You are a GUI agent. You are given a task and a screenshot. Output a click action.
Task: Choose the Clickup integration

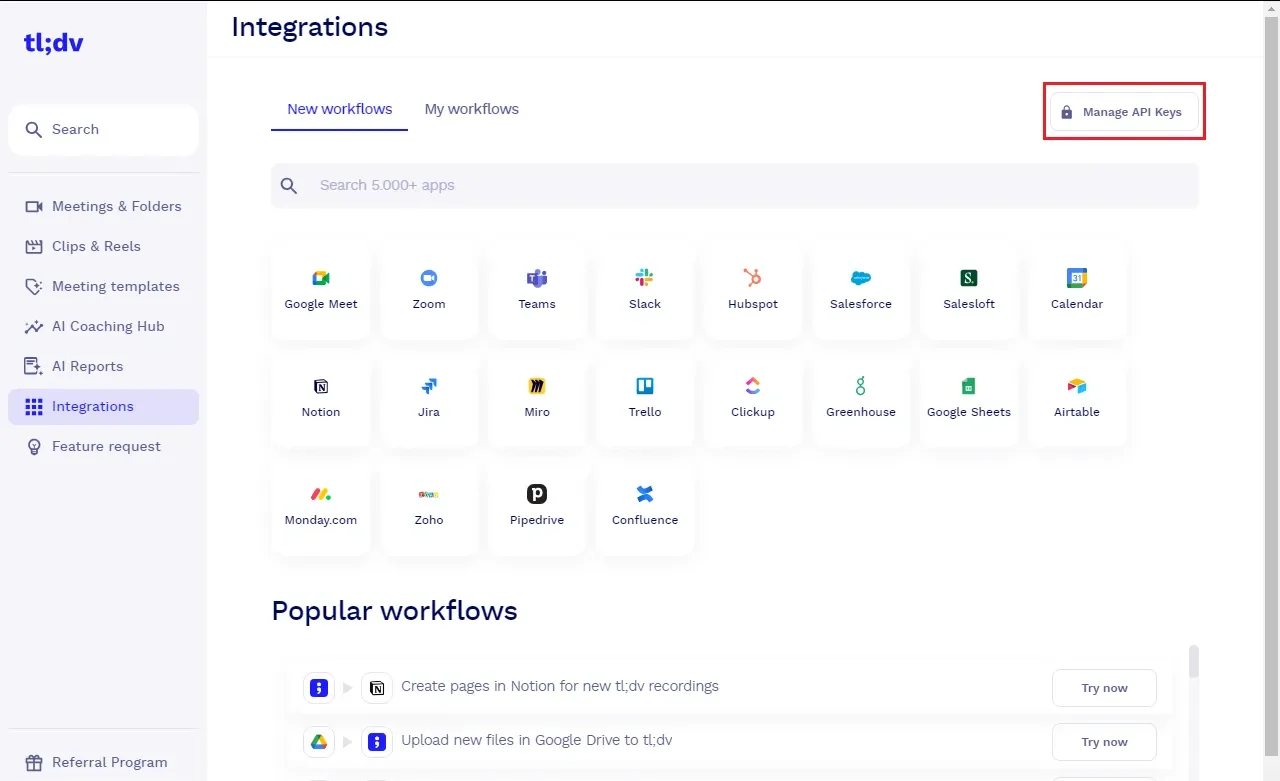[x=753, y=398]
